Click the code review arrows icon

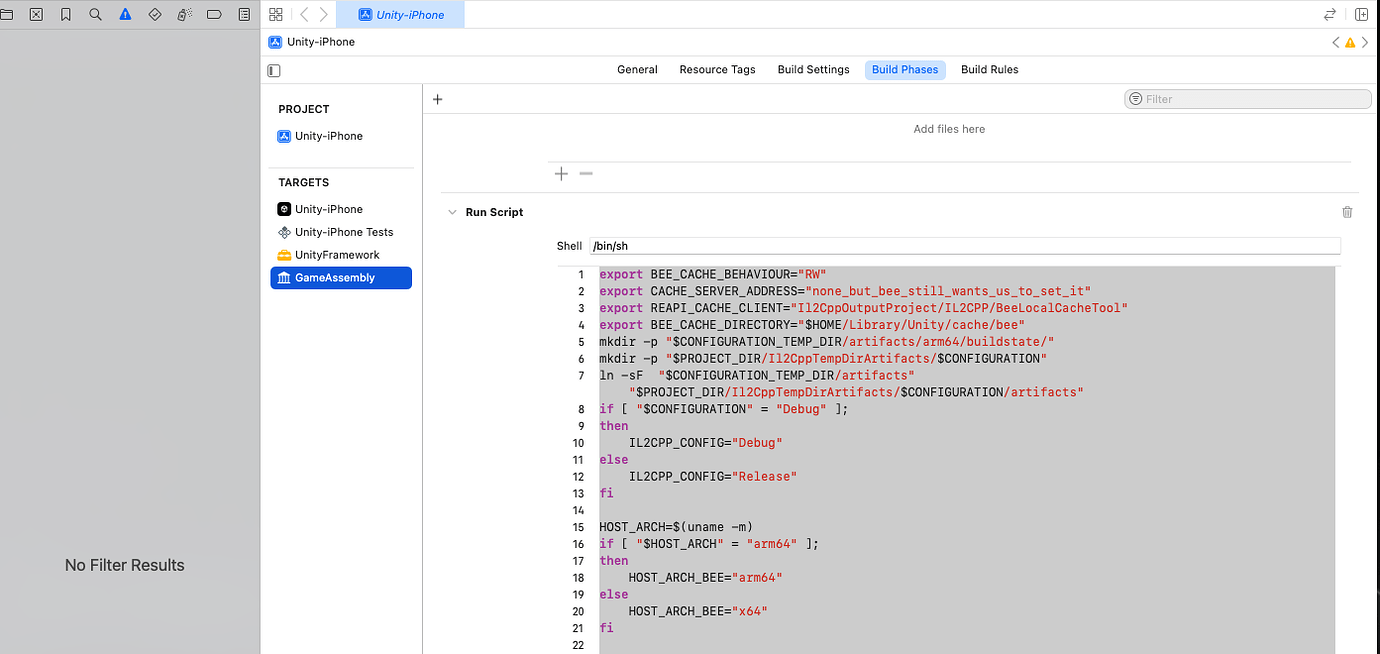tap(1329, 14)
